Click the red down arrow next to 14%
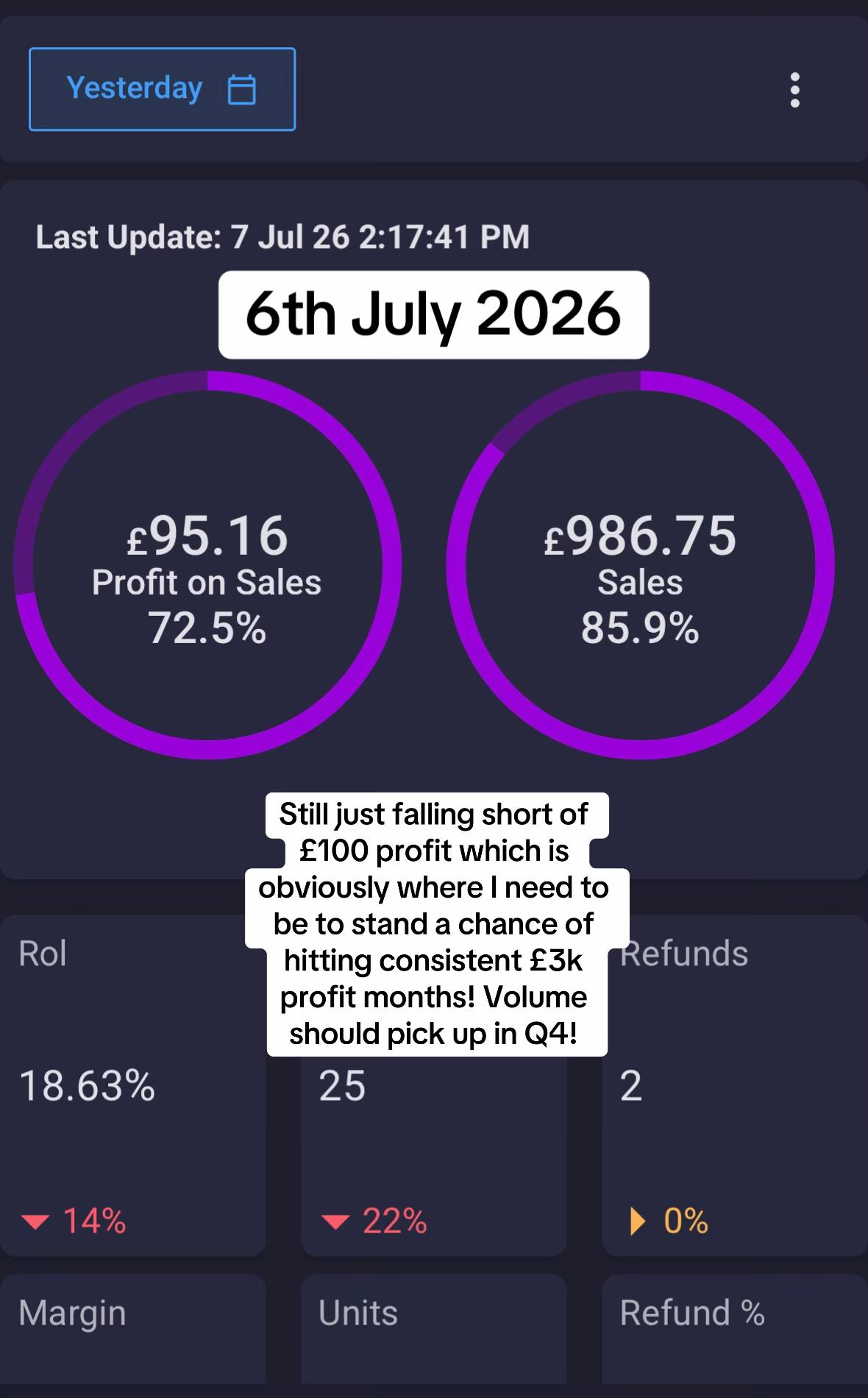 (35, 1222)
